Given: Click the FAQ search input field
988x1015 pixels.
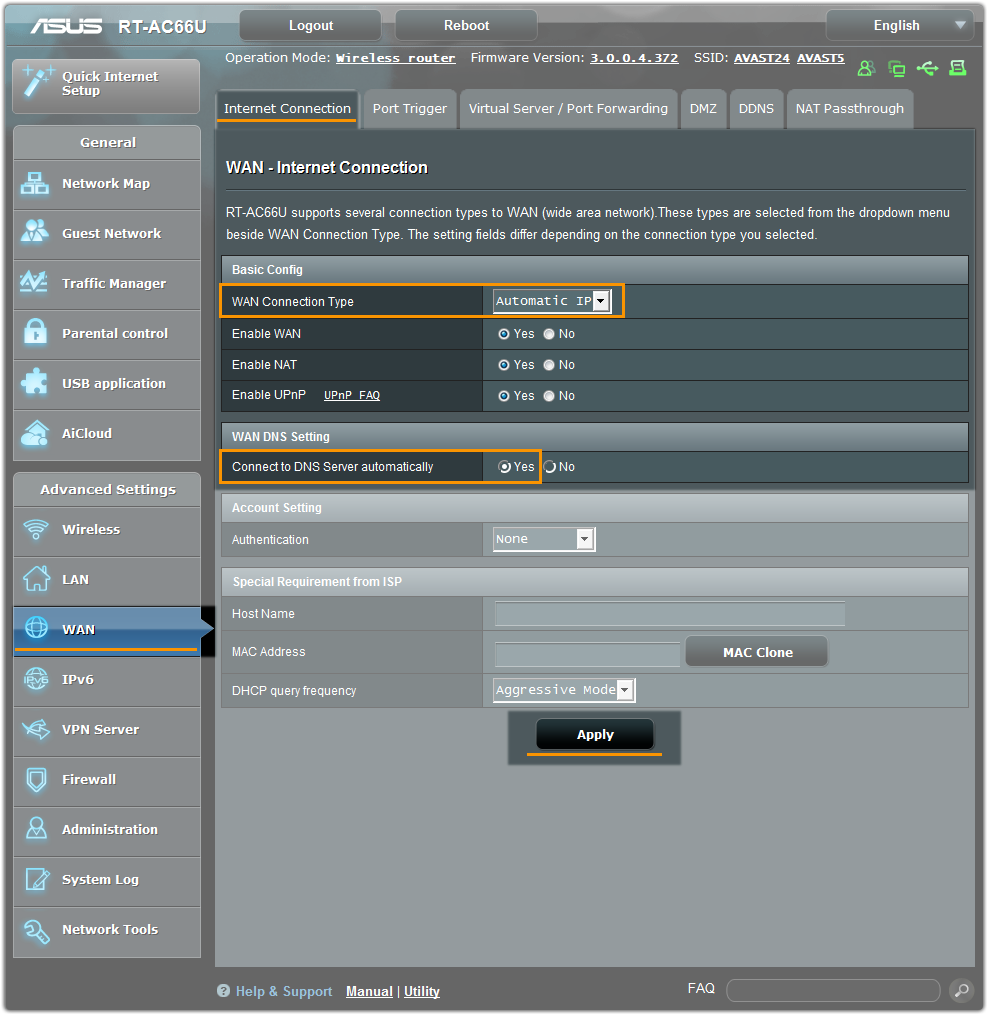Looking at the screenshot, I should 833,990.
